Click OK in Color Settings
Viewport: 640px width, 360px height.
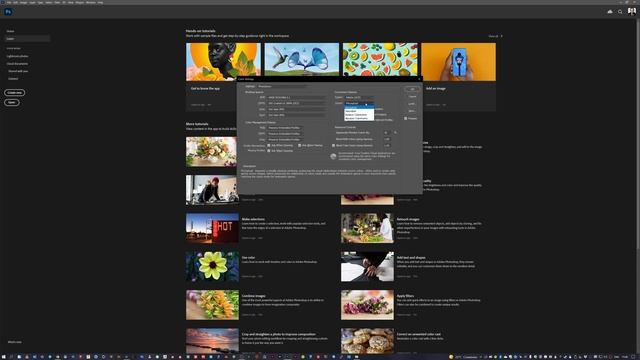412,89
